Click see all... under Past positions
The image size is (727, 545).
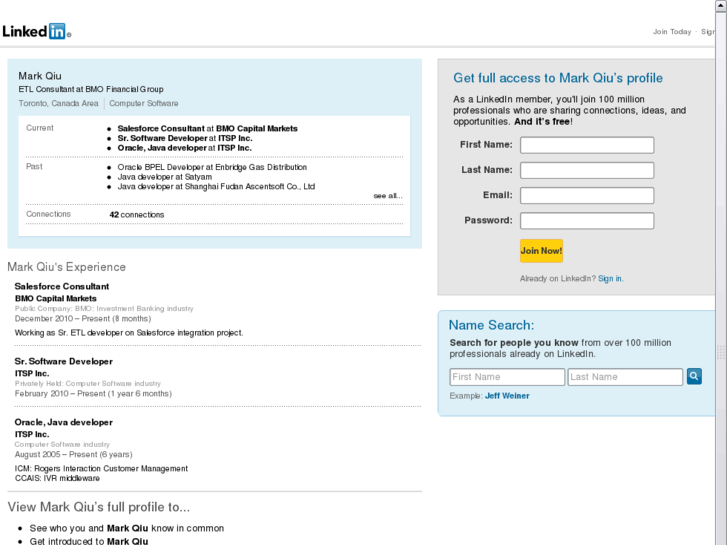tap(388, 196)
